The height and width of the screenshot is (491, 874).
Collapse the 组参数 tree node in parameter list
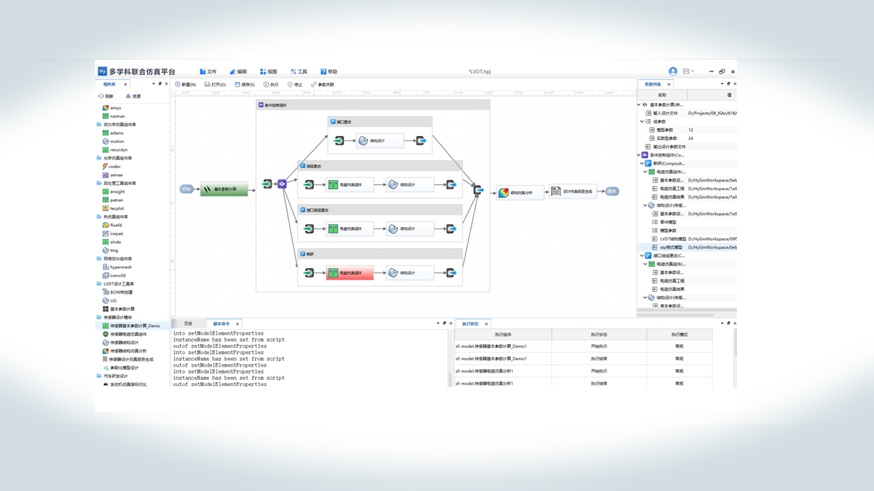click(x=643, y=122)
